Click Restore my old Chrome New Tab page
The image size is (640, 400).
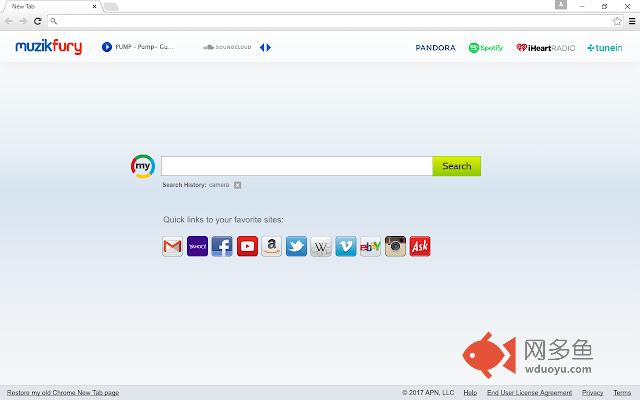pyautogui.click(x=63, y=393)
